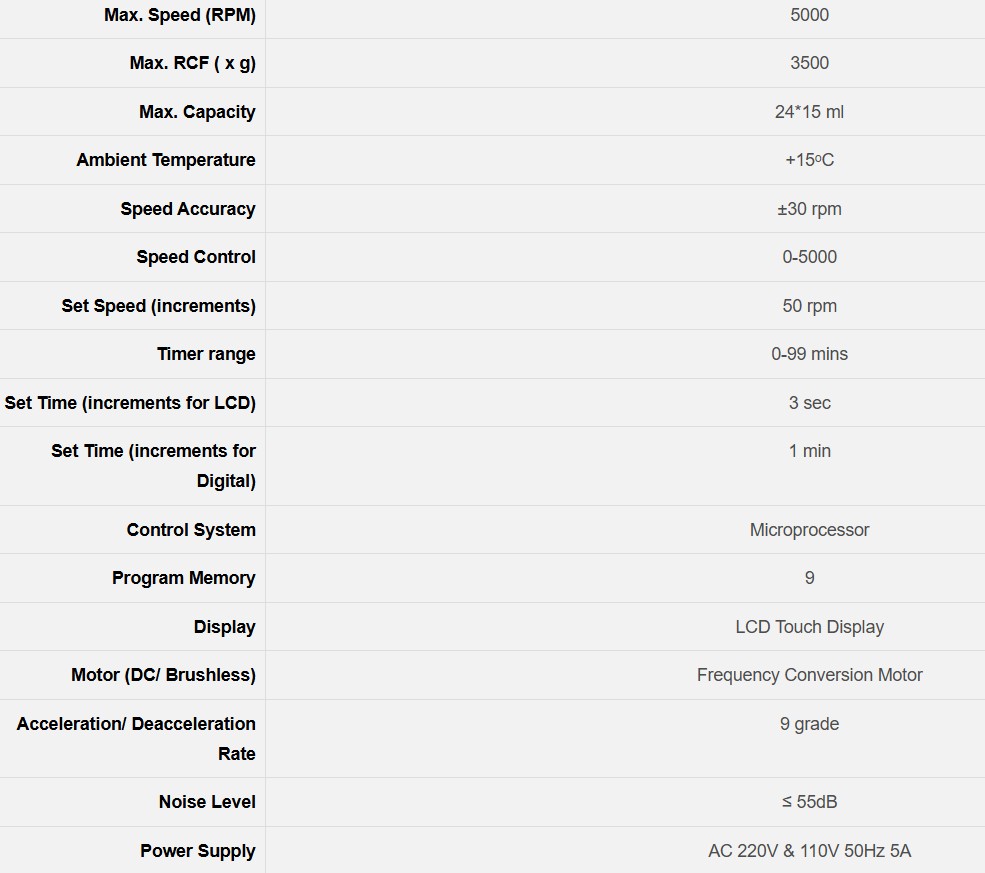Select the "24*15 ml" capacity value

(x=809, y=112)
